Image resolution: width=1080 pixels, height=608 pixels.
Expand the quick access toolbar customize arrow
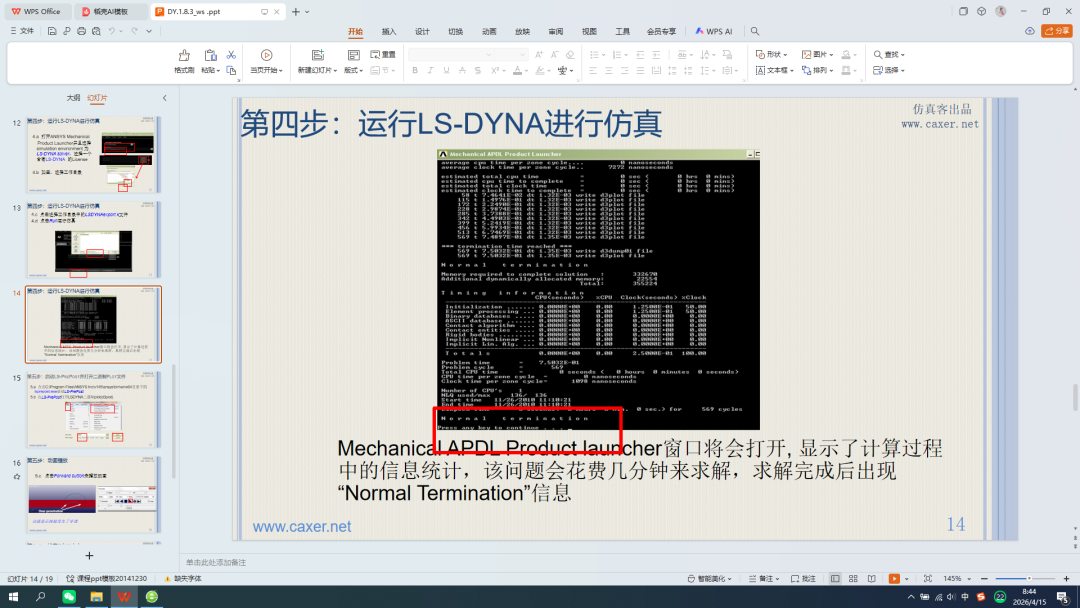pyautogui.click(x=149, y=31)
